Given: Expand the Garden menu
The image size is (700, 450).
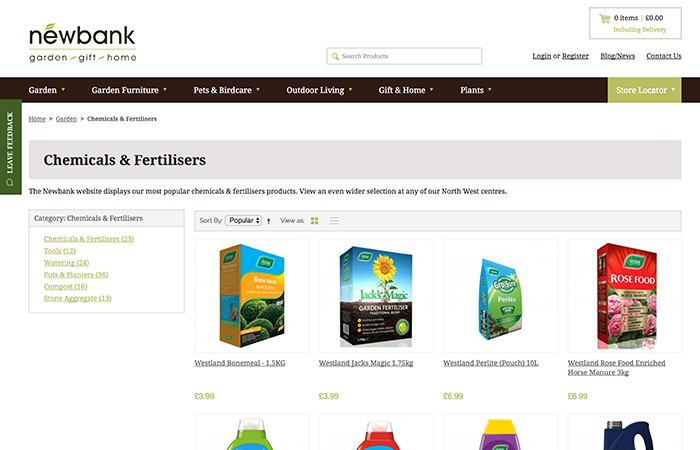Looking at the screenshot, I should [x=46, y=90].
